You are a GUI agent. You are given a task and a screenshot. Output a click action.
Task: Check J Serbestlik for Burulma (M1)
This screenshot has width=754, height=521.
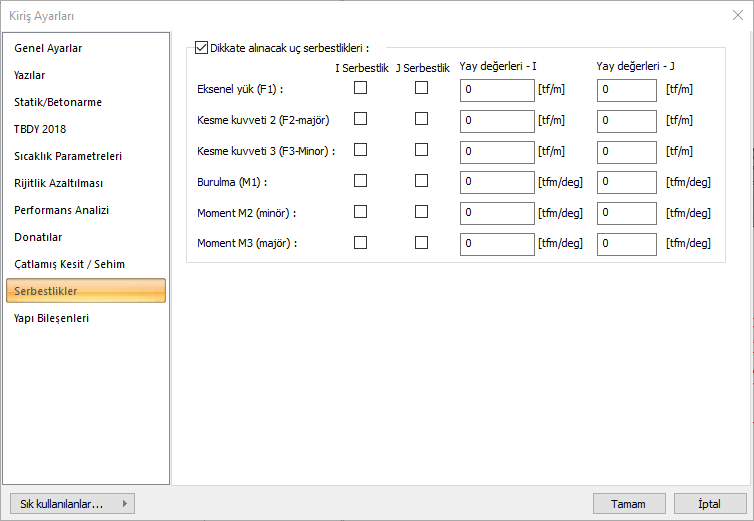tap(422, 181)
